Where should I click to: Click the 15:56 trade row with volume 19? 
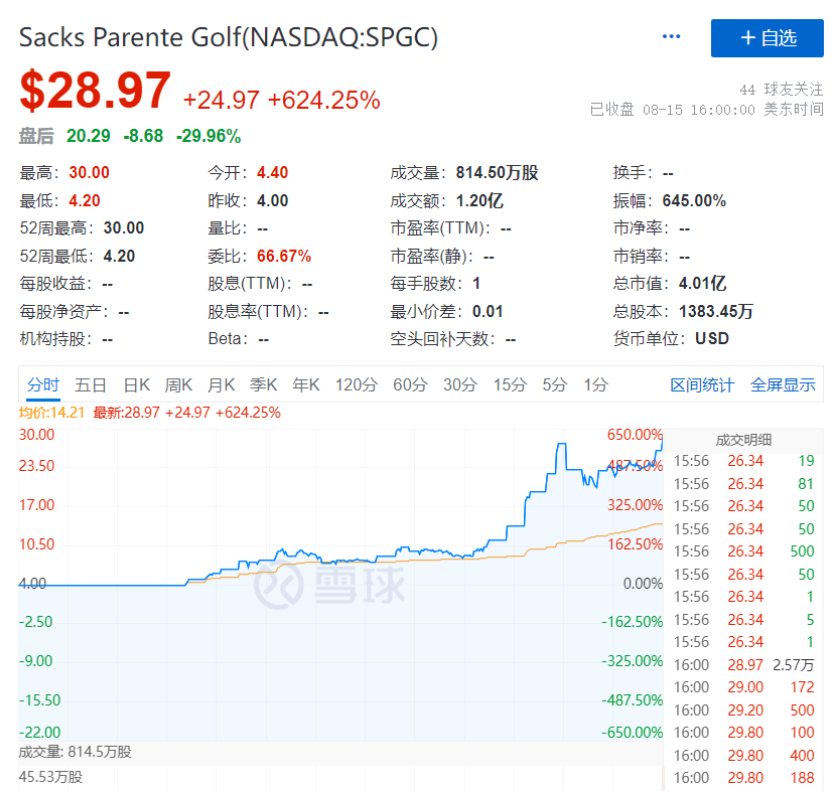[x=744, y=461]
